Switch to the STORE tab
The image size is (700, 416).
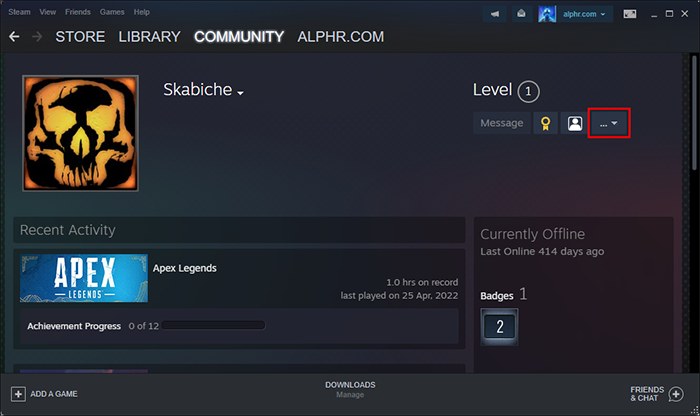coord(80,37)
